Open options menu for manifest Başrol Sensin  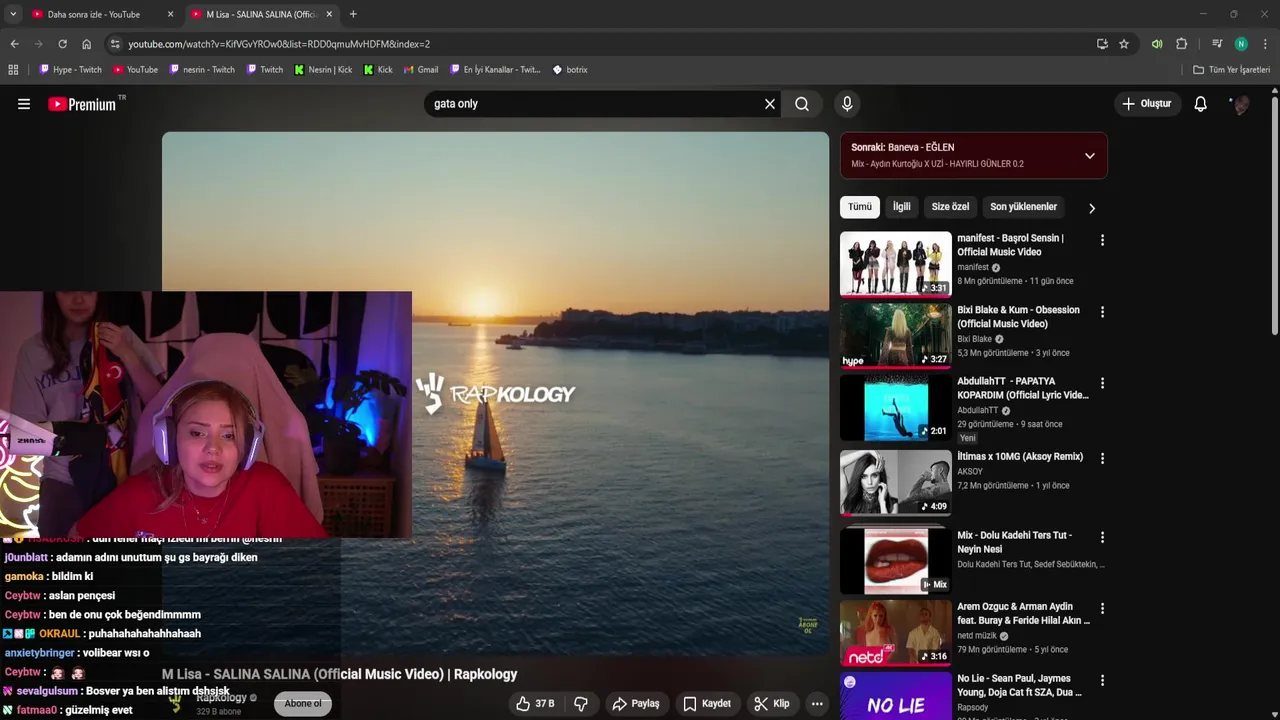pyautogui.click(x=1102, y=240)
